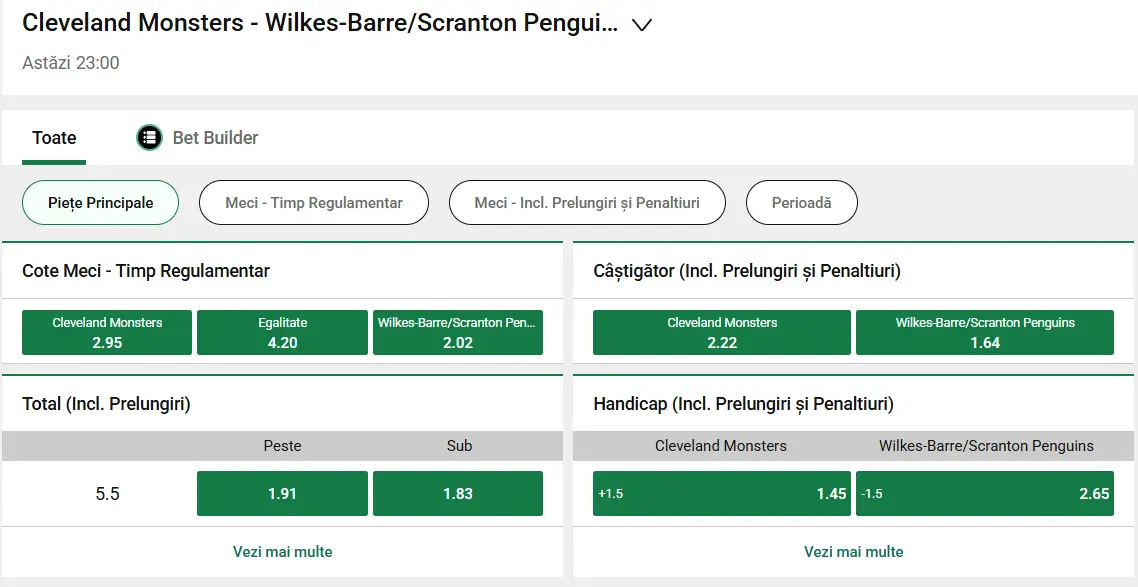The width and height of the screenshot is (1138, 587).
Task: Open Vezi mai multe under Handicap market
Action: 853,551
